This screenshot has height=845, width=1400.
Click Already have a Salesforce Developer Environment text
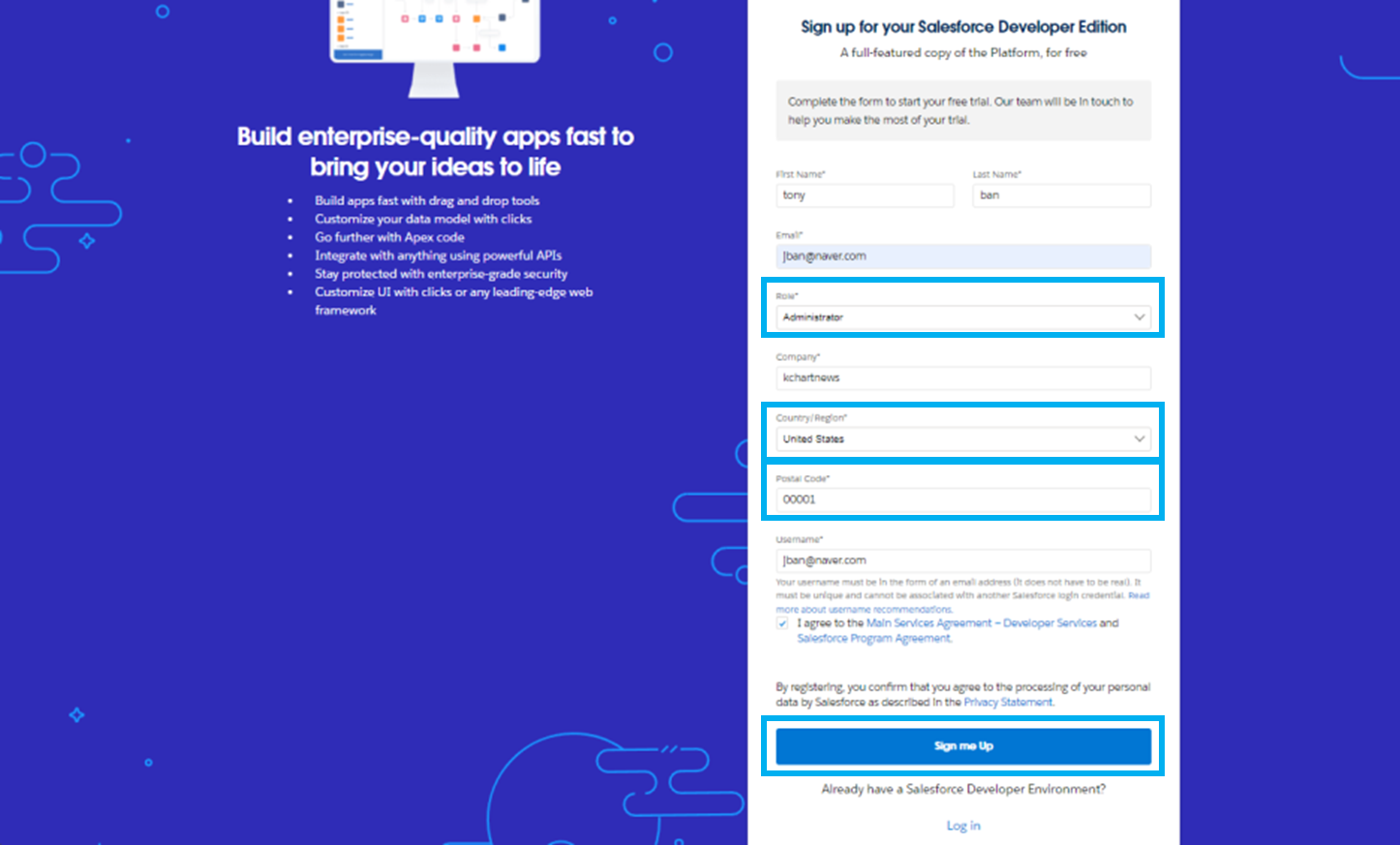pyautogui.click(x=963, y=790)
